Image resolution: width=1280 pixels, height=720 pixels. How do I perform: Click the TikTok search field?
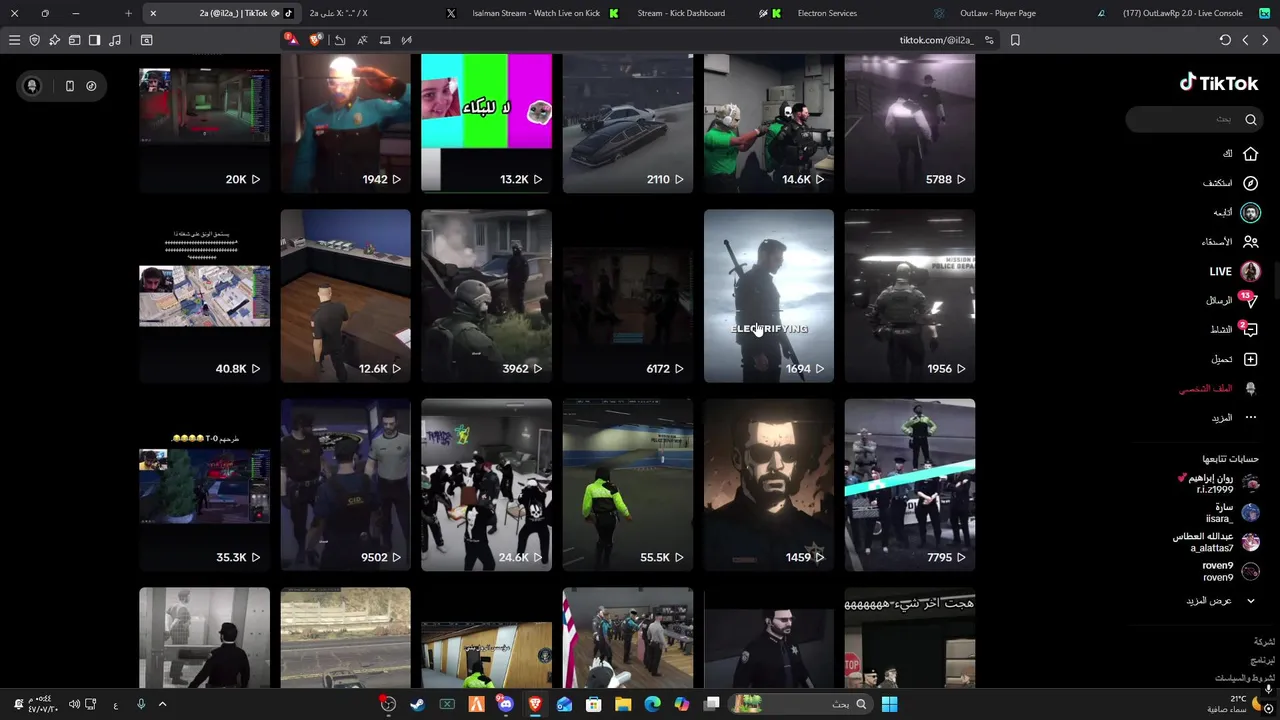coord(1193,119)
